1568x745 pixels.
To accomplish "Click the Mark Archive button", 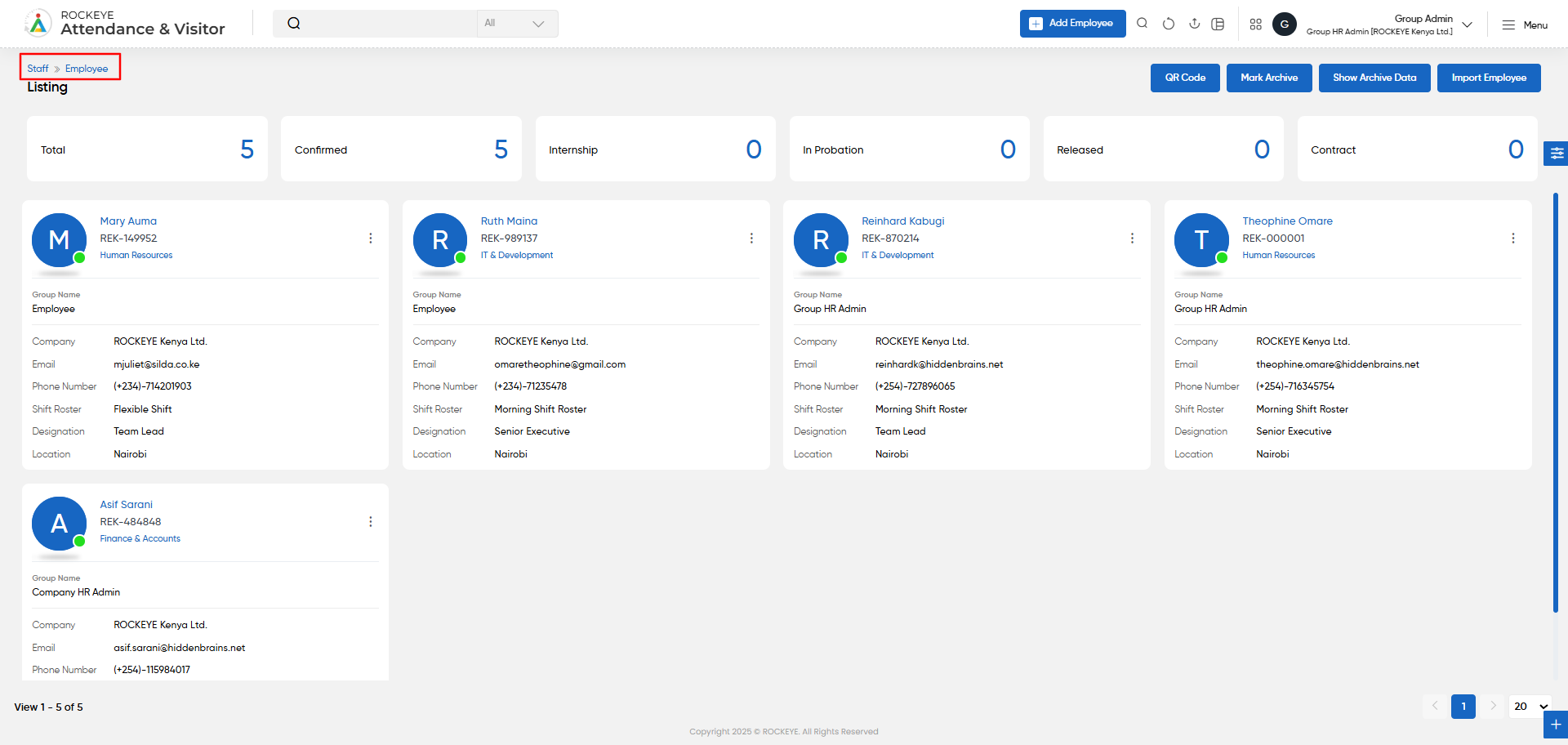I will (1269, 78).
